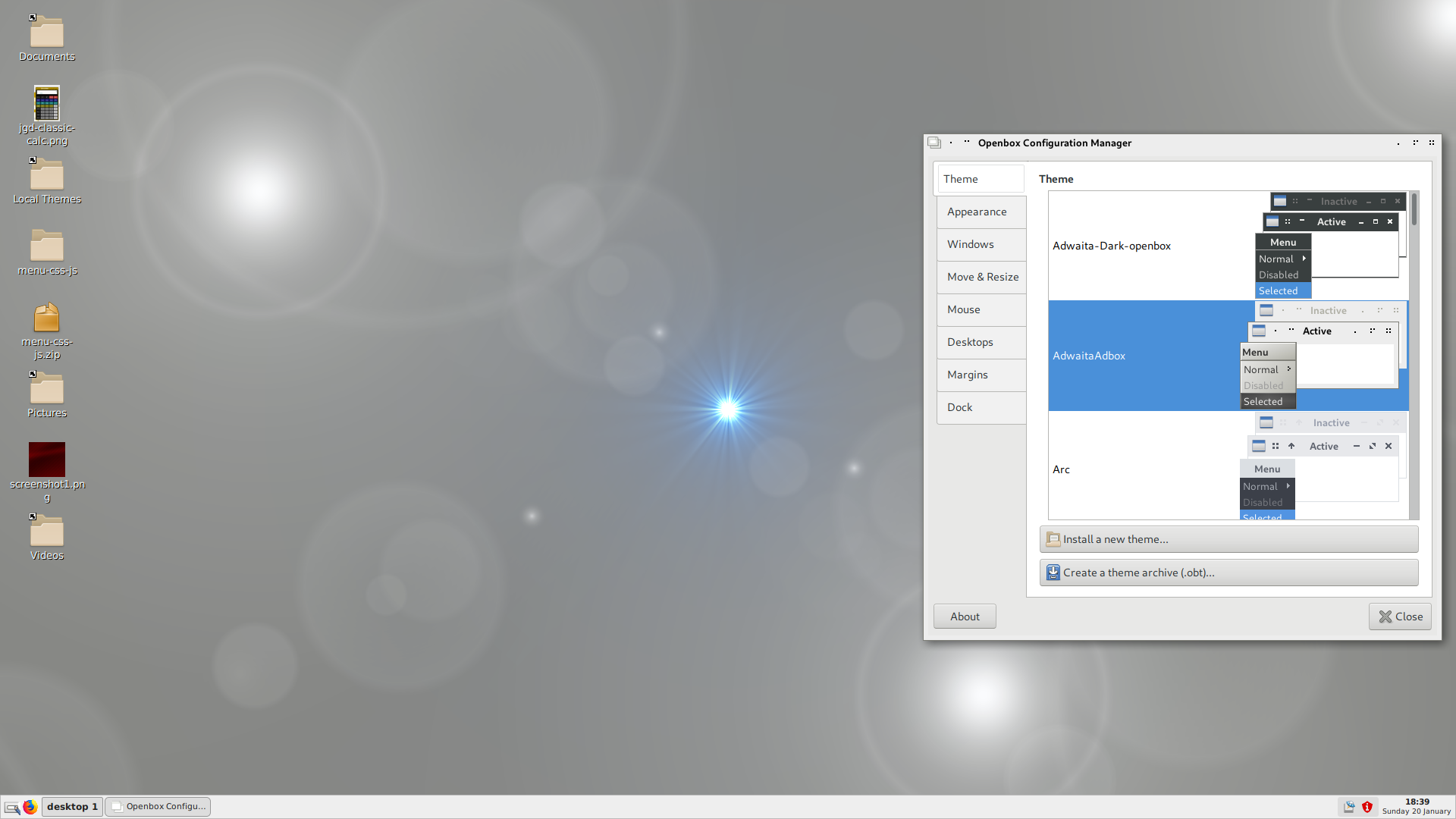Click the run/search launcher icon in taskbar
Image resolution: width=1456 pixels, height=819 pixels.
click(x=12, y=808)
